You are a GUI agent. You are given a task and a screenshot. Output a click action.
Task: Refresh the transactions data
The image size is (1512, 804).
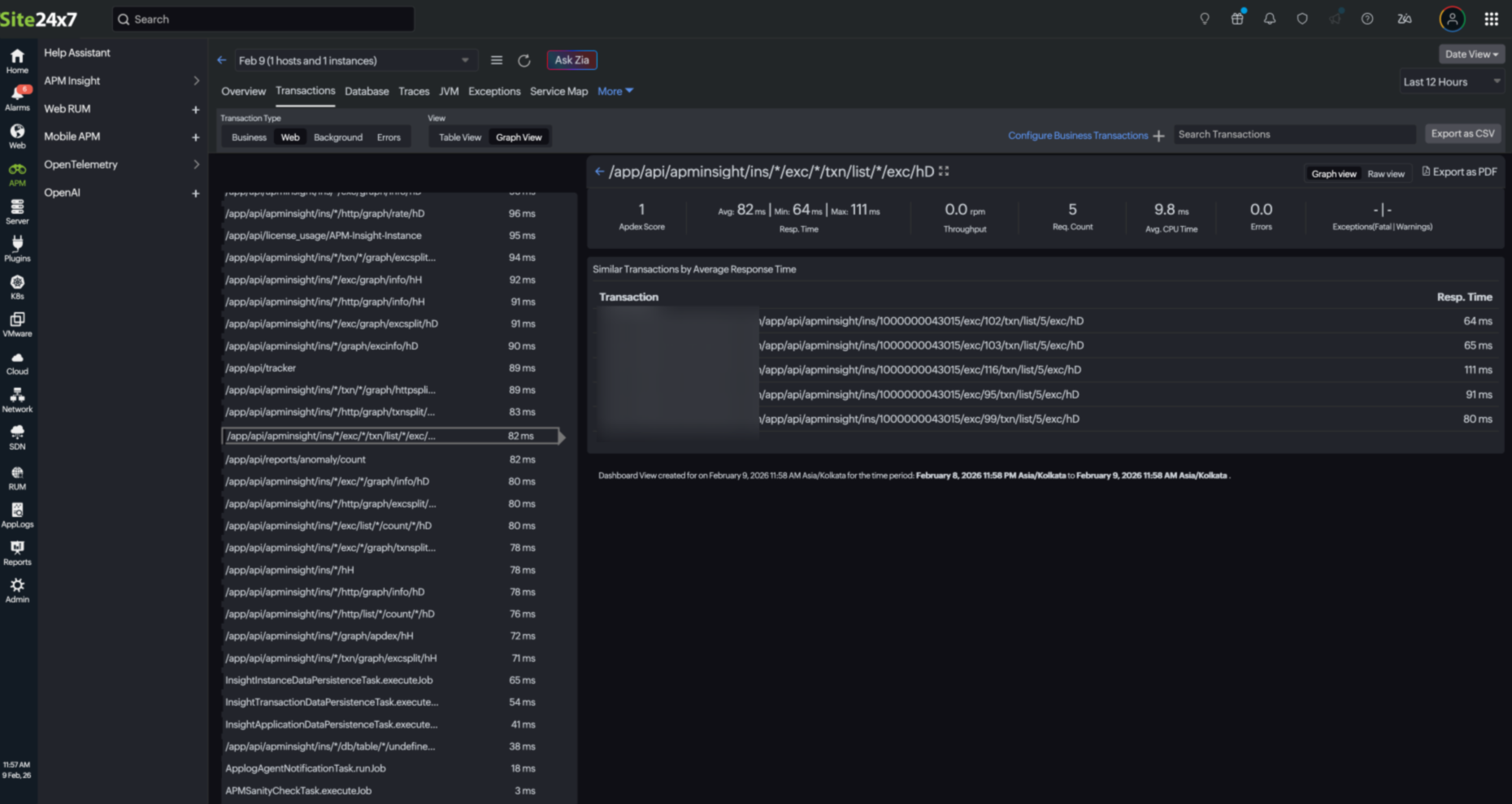pyautogui.click(x=524, y=60)
